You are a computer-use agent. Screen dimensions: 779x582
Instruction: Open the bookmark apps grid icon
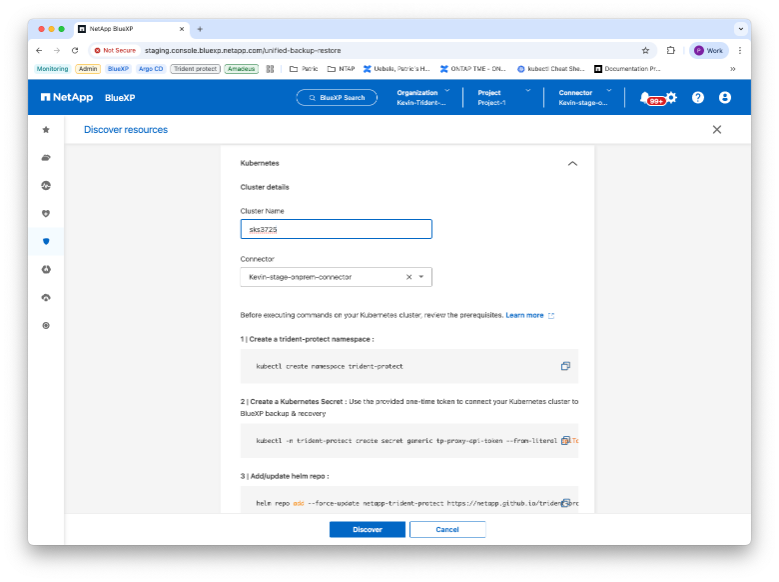coord(270,69)
